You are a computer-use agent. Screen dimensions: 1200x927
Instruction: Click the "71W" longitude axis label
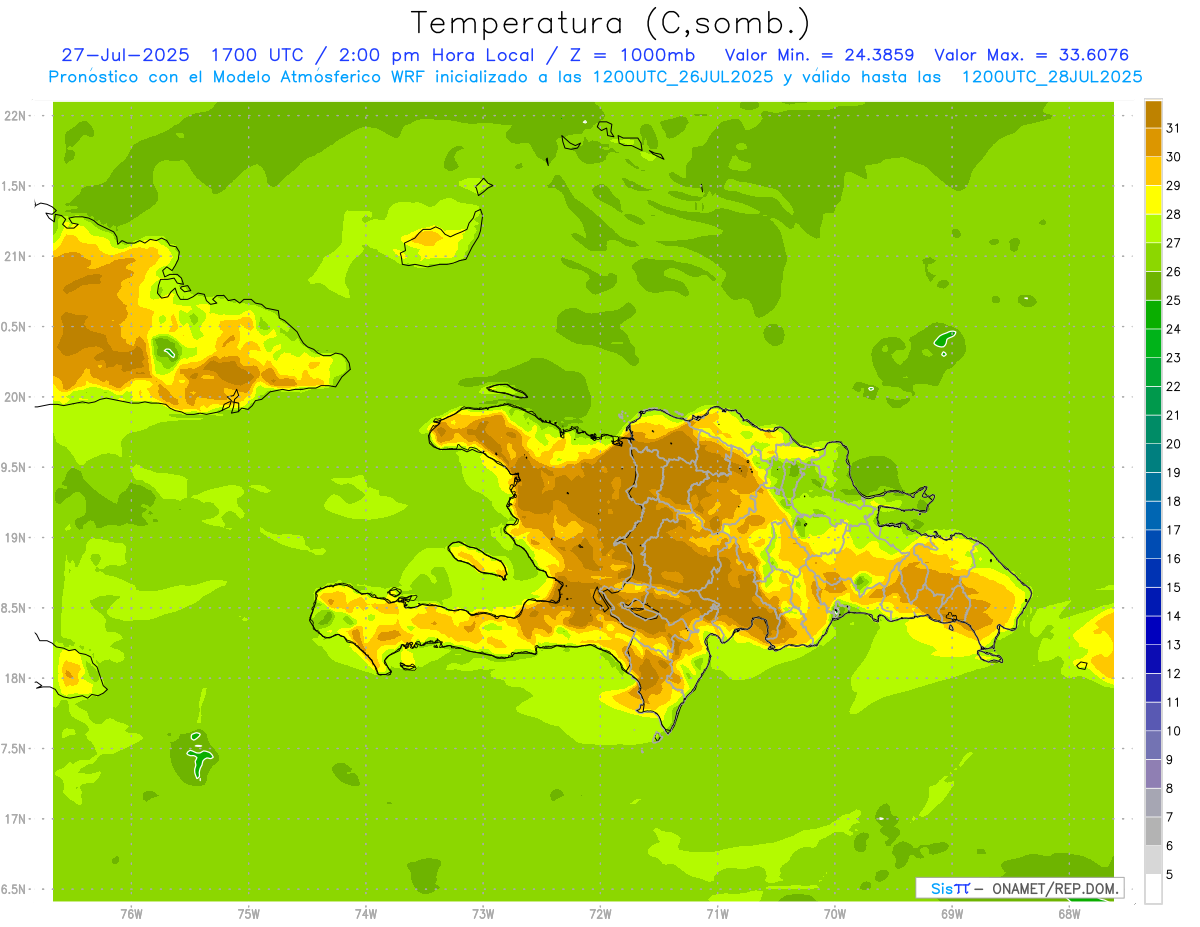pos(717,914)
